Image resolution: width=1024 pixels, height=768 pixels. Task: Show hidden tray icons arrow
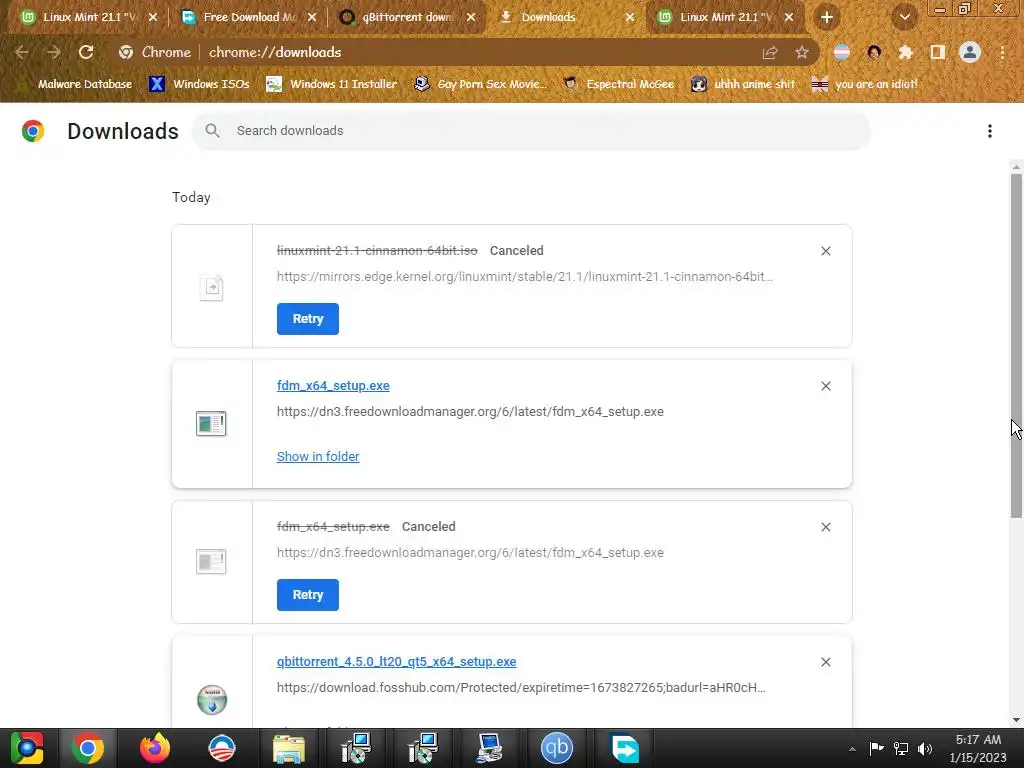[852, 749]
